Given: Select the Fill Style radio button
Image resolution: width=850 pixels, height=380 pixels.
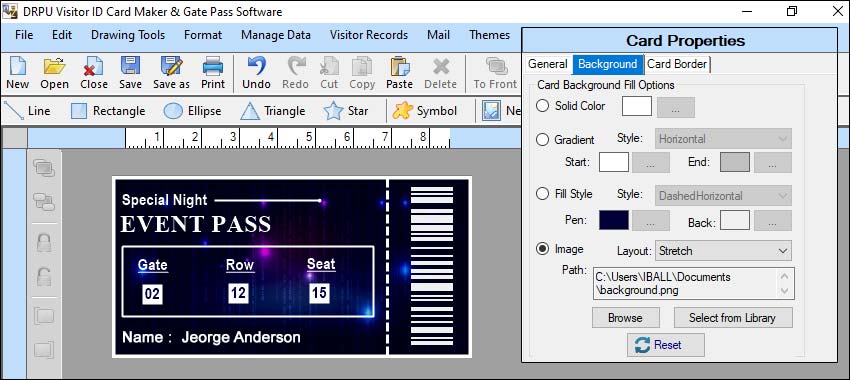Looking at the screenshot, I should (x=542, y=194).
